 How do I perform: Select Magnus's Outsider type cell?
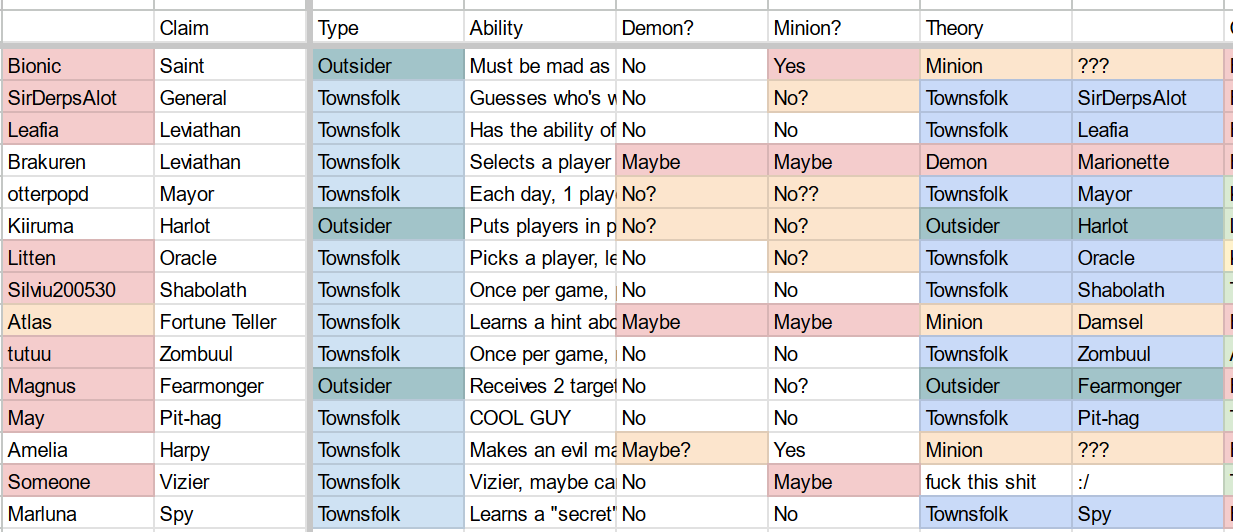pyautogui.click(x=389, y=386)
